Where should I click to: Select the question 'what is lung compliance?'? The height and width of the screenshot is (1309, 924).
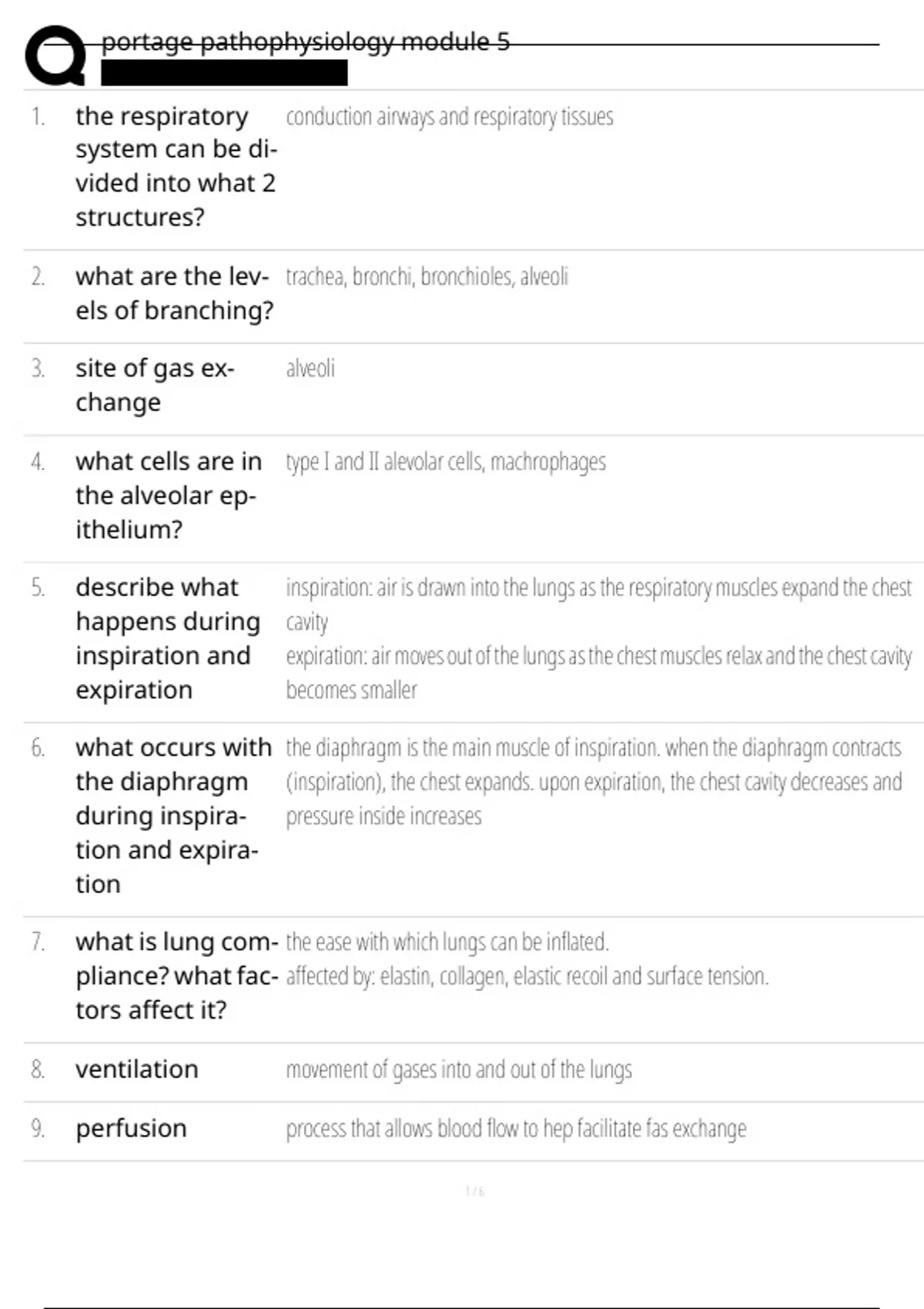(x=177, y=976)
